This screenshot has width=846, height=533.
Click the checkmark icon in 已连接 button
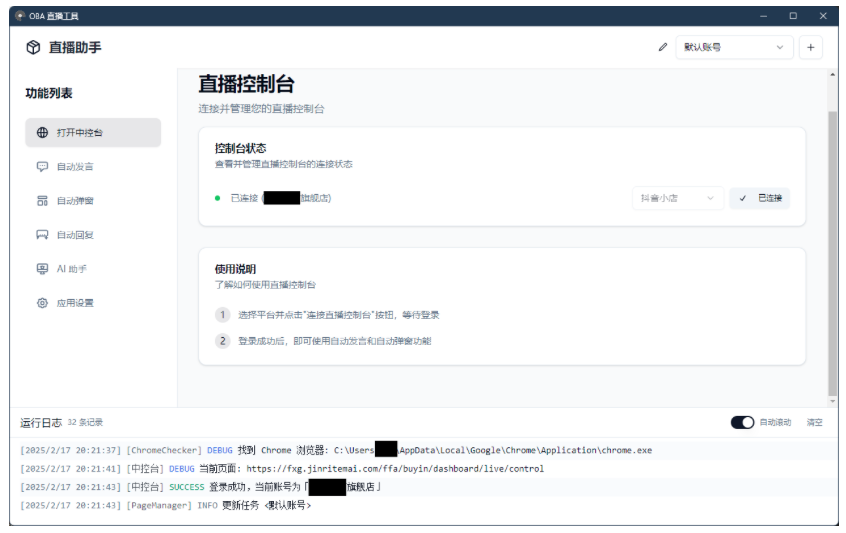[x=742, y=199]
